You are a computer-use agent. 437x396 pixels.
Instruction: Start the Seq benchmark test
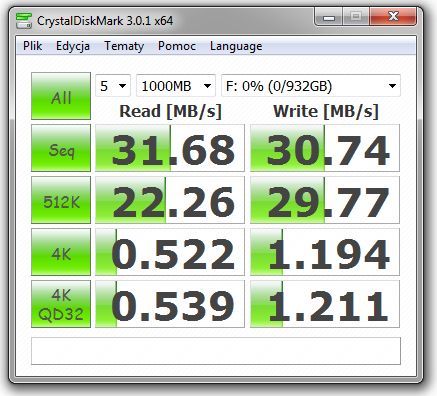point(61,148)
